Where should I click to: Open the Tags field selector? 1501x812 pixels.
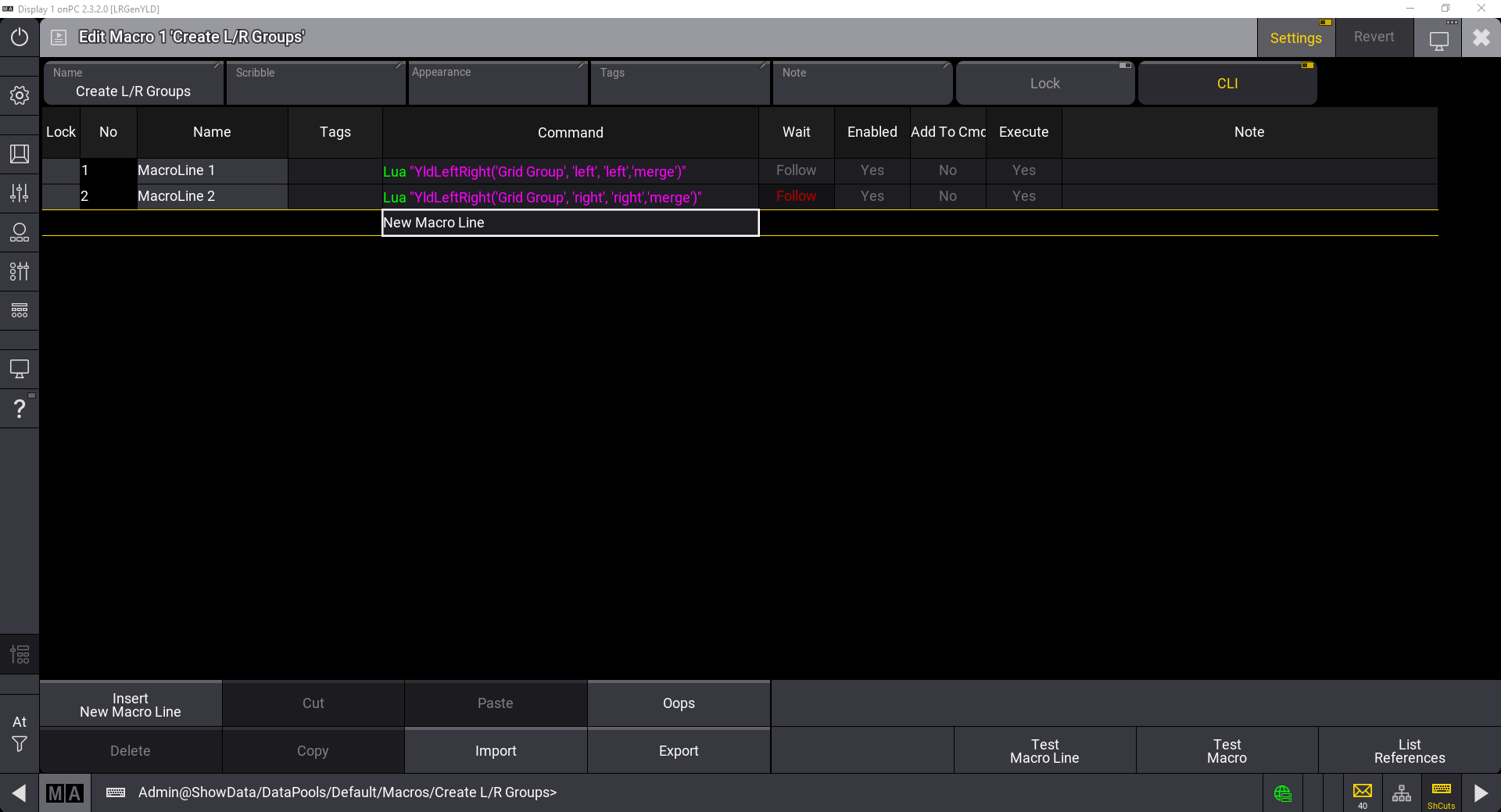[679, 84]
